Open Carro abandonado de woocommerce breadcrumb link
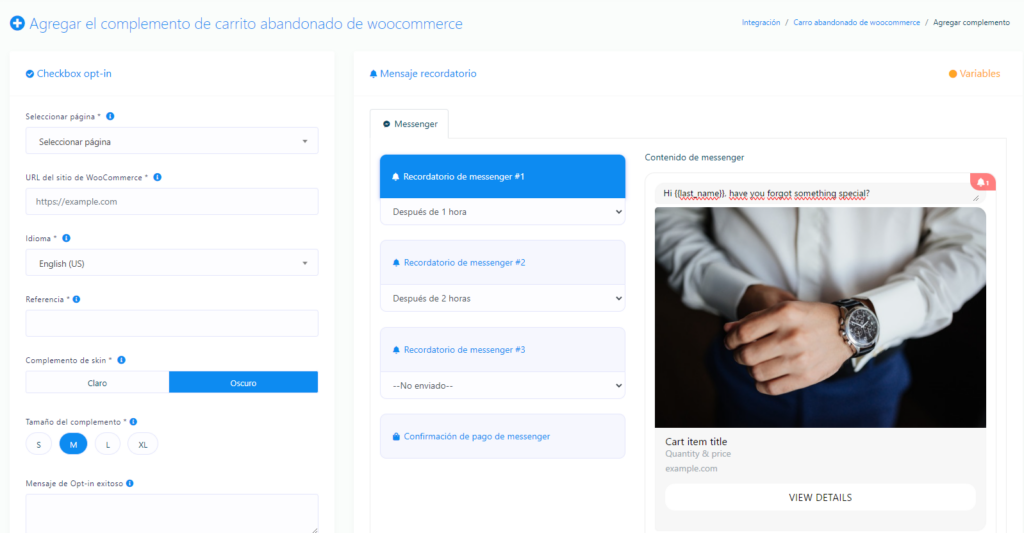This screenshot has width=1024, height=533. coord(856,22)
